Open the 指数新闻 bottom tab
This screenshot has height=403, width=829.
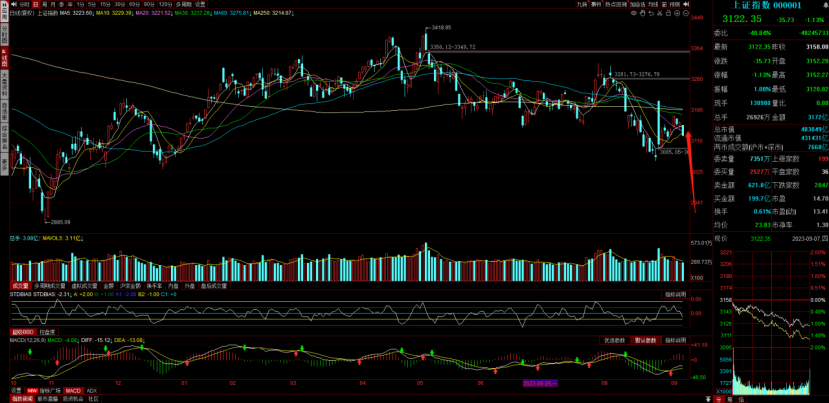click(22, 399)
